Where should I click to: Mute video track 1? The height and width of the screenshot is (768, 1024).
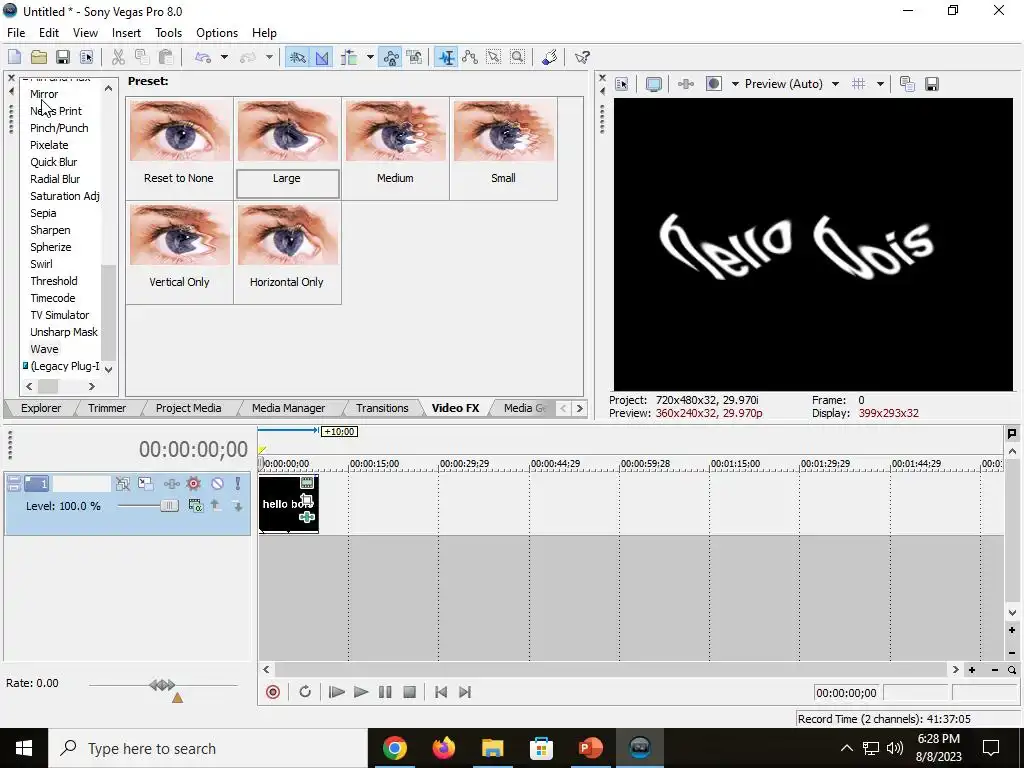pos(217,484)
